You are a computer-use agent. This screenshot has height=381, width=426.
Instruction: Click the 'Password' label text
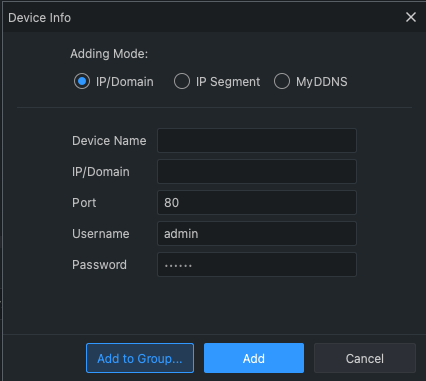click(x=99, y=265)
